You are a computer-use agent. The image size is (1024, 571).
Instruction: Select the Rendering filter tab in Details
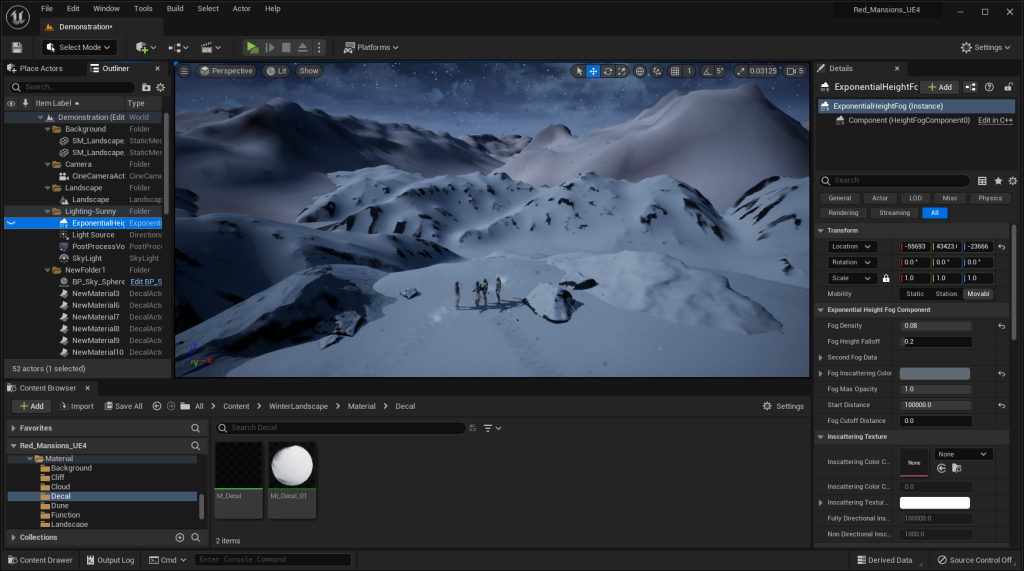pos(843,213)
